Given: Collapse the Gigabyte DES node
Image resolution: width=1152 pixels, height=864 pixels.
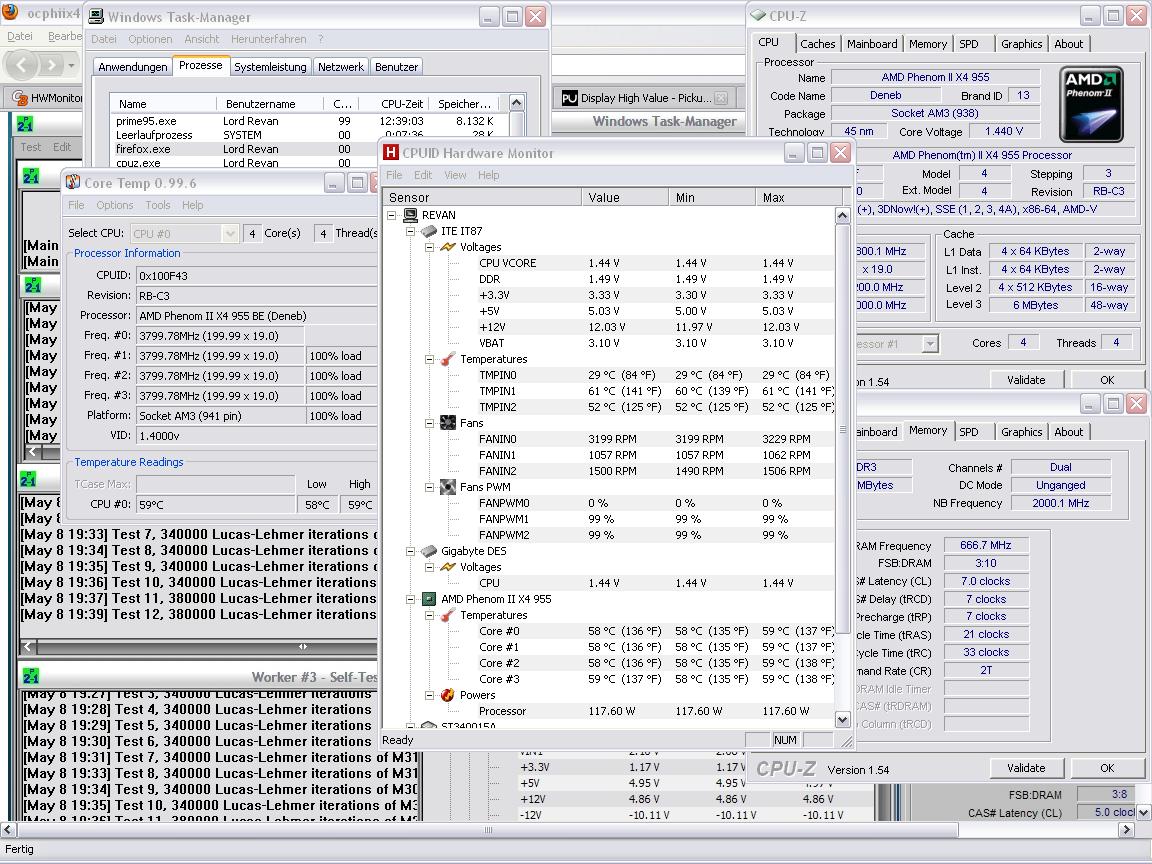Looking at the screenshot, I should coord(411,551).
